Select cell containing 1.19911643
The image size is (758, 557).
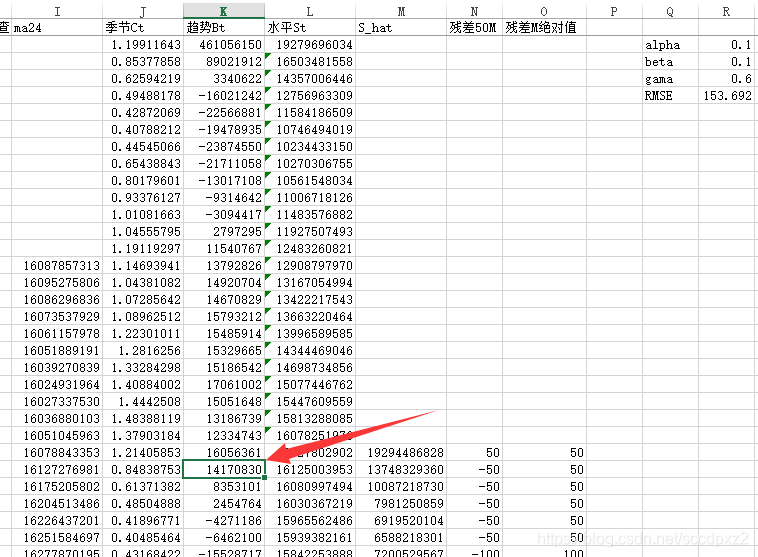click(143, 44)
